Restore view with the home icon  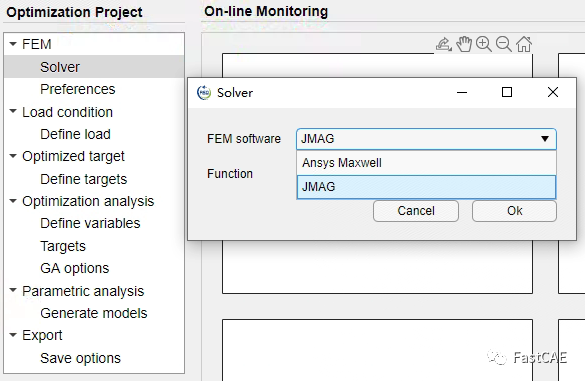[x=524, y=44]
